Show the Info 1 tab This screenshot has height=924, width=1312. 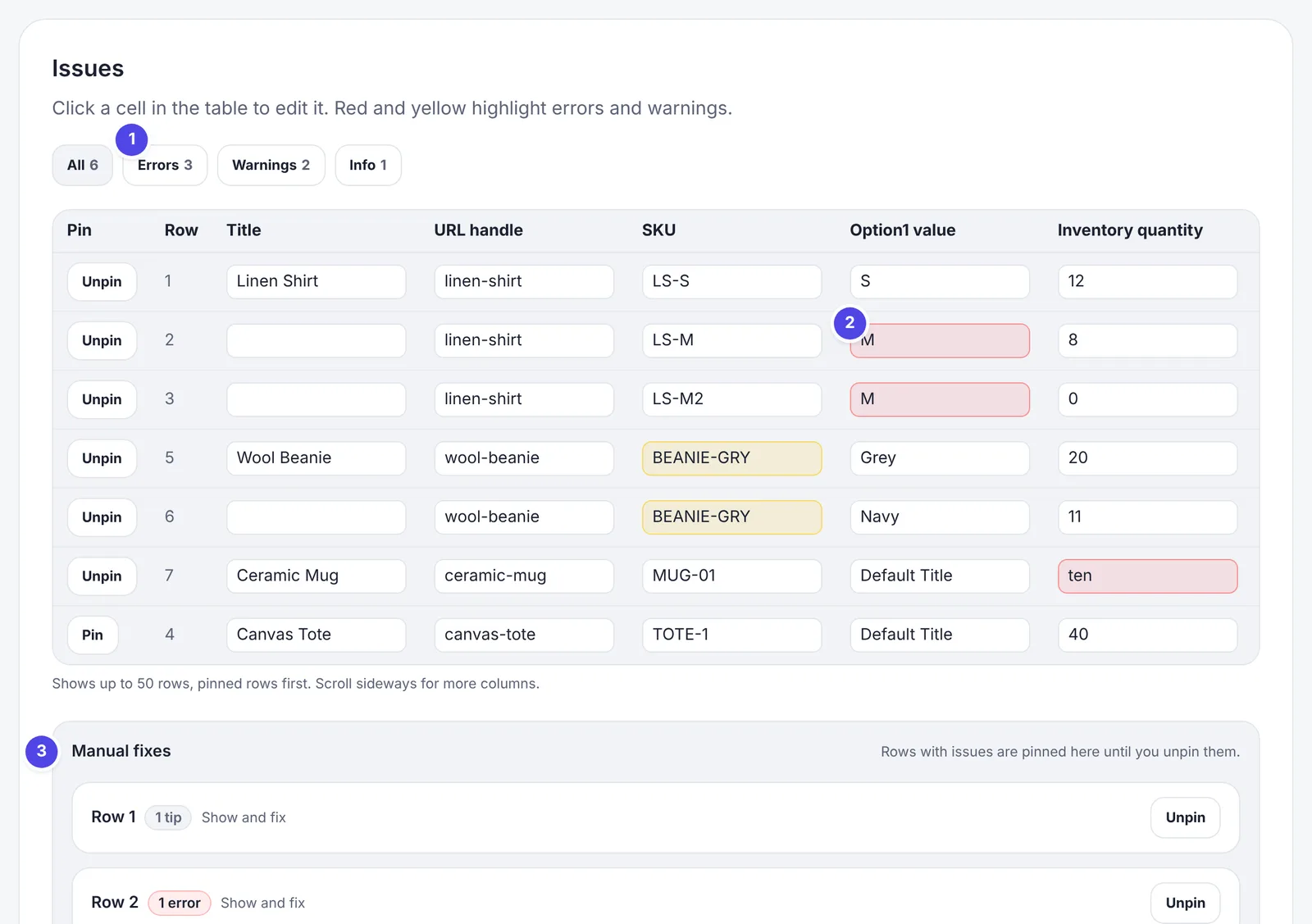coord(368,165)
